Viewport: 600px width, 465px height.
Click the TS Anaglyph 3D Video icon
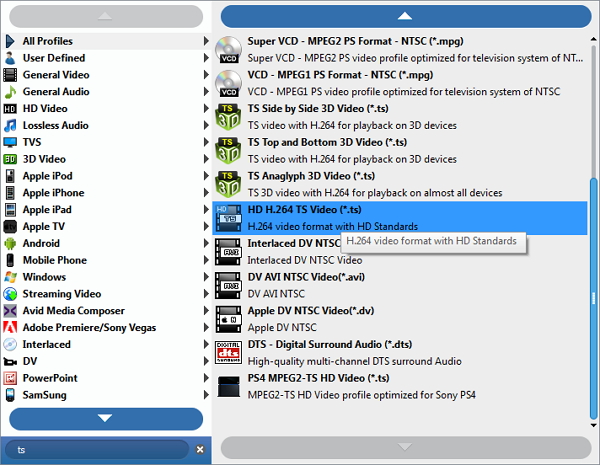click(x=228, y=184)
